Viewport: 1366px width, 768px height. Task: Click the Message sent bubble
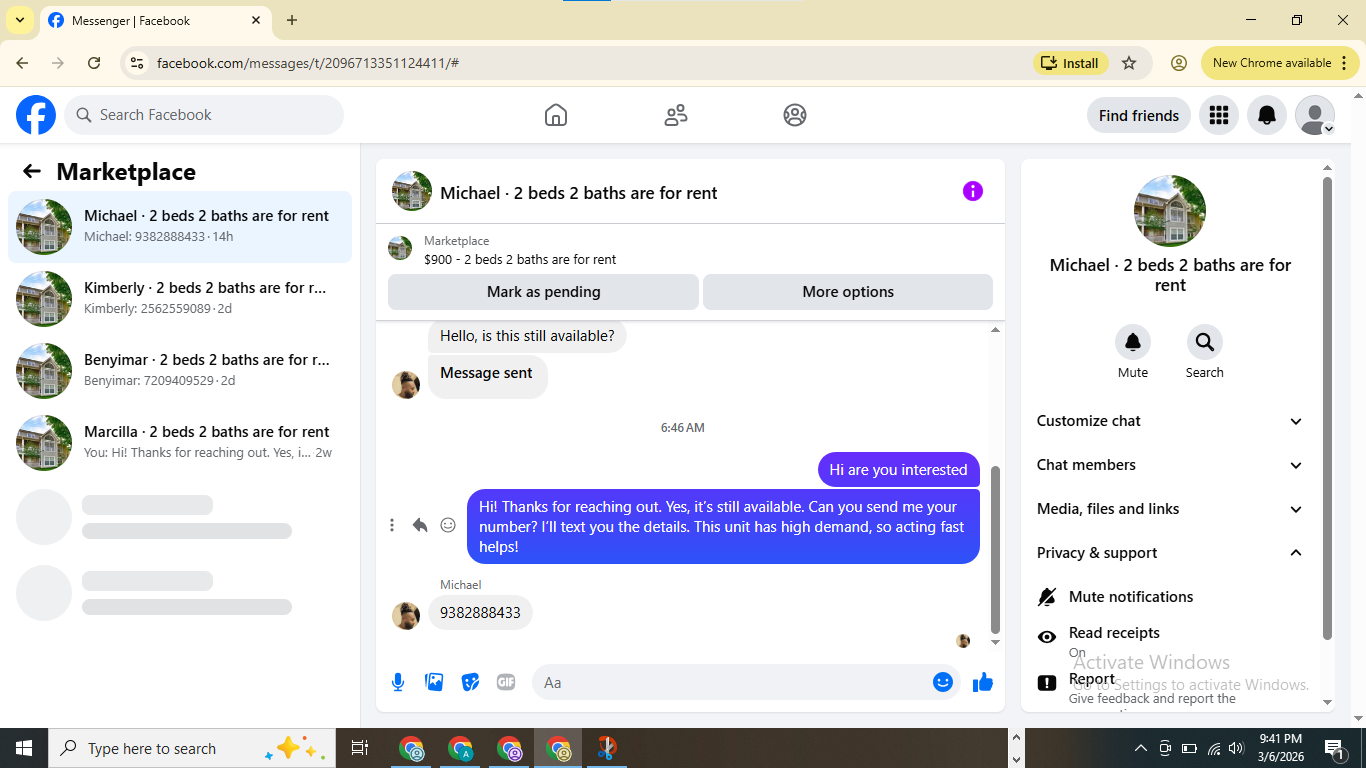click(488, 377)
